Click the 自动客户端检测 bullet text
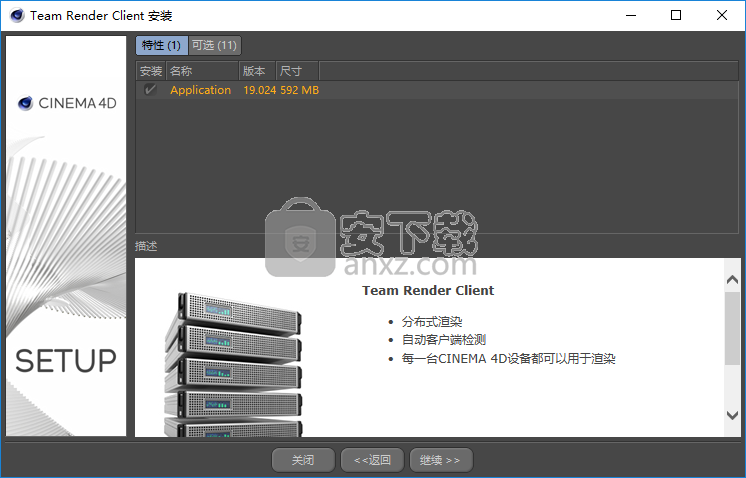Screen dimensions: 746x478 pos(443,340)
